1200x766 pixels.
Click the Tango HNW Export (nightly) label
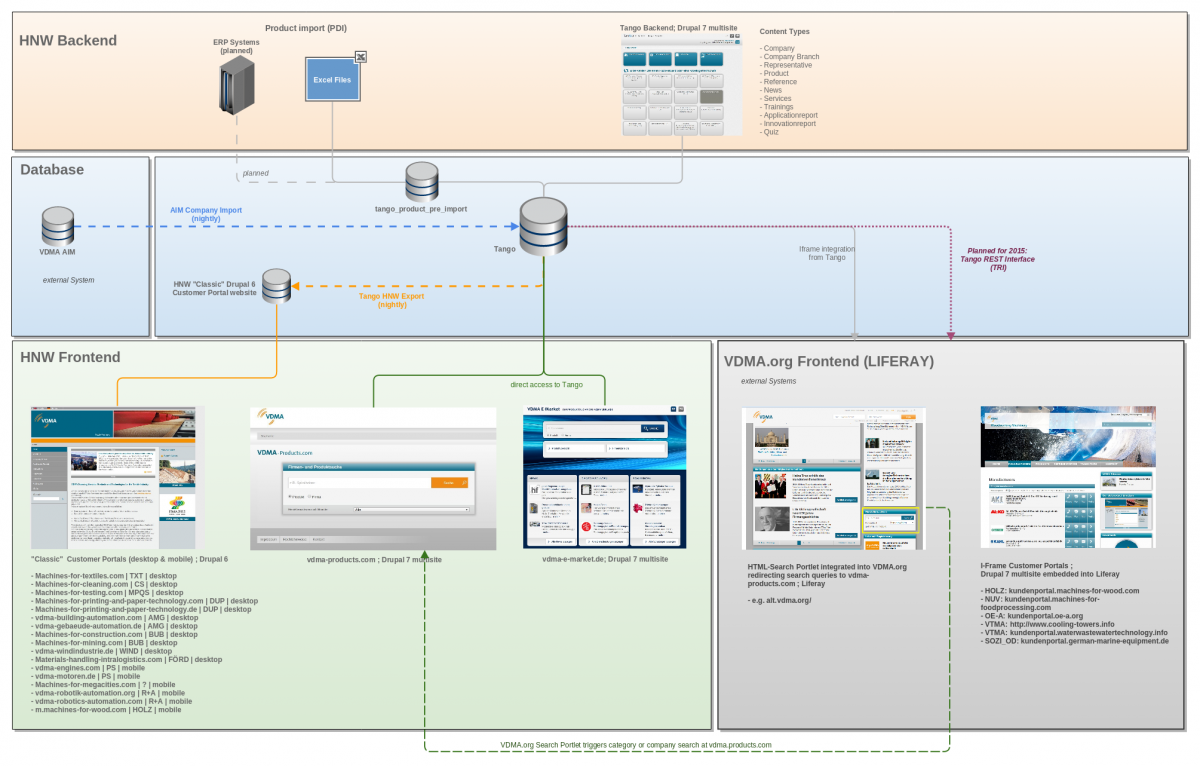[392, 300]
